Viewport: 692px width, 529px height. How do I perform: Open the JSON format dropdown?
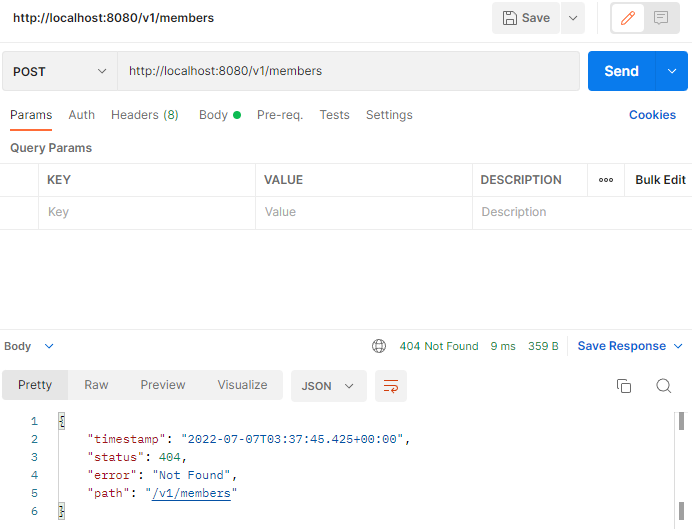tap(329, 386)
